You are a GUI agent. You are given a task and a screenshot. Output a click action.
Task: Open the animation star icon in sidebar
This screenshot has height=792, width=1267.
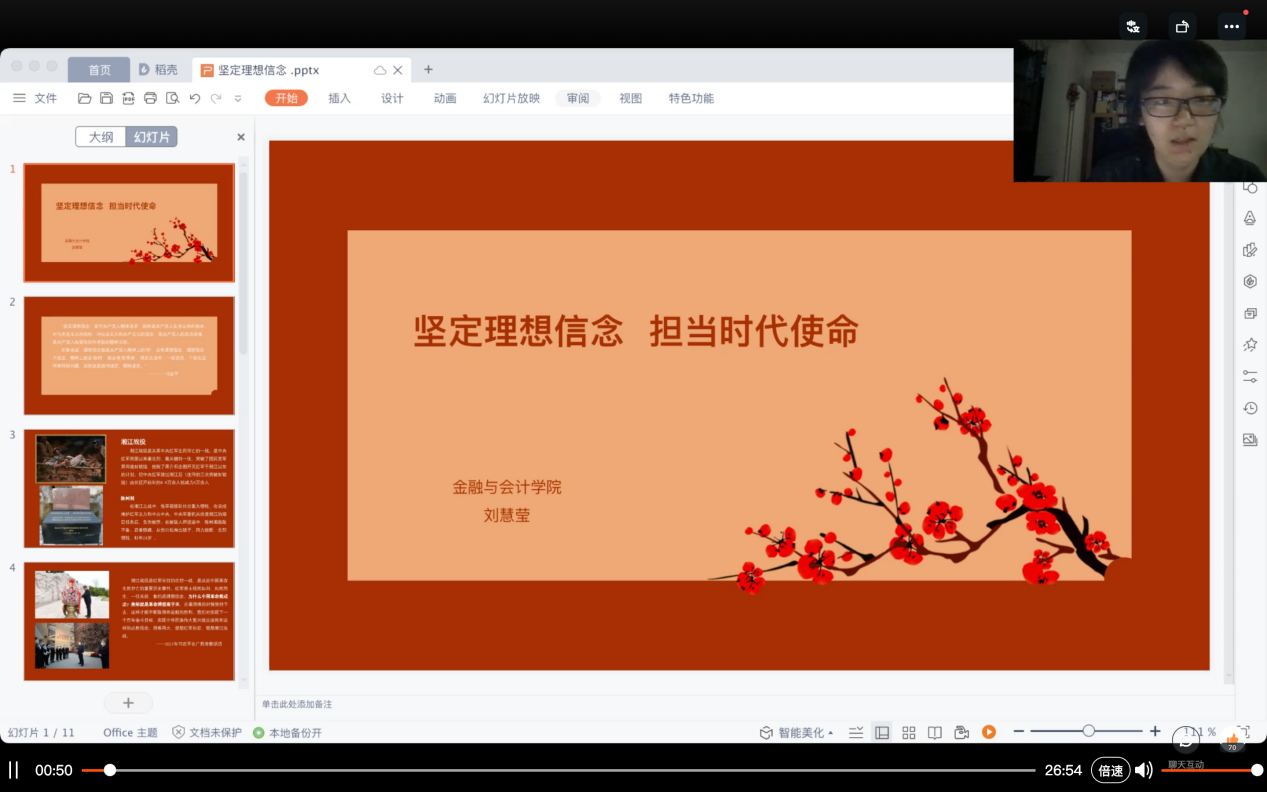point(1250,345)
